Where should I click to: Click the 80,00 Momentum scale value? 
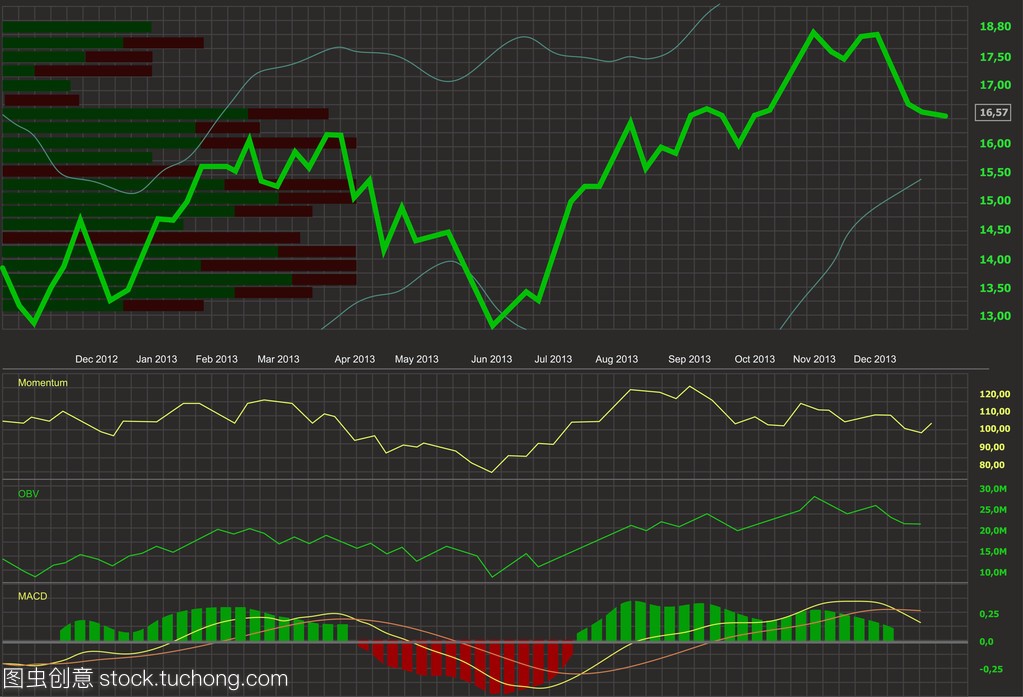[x=992, y=465]
